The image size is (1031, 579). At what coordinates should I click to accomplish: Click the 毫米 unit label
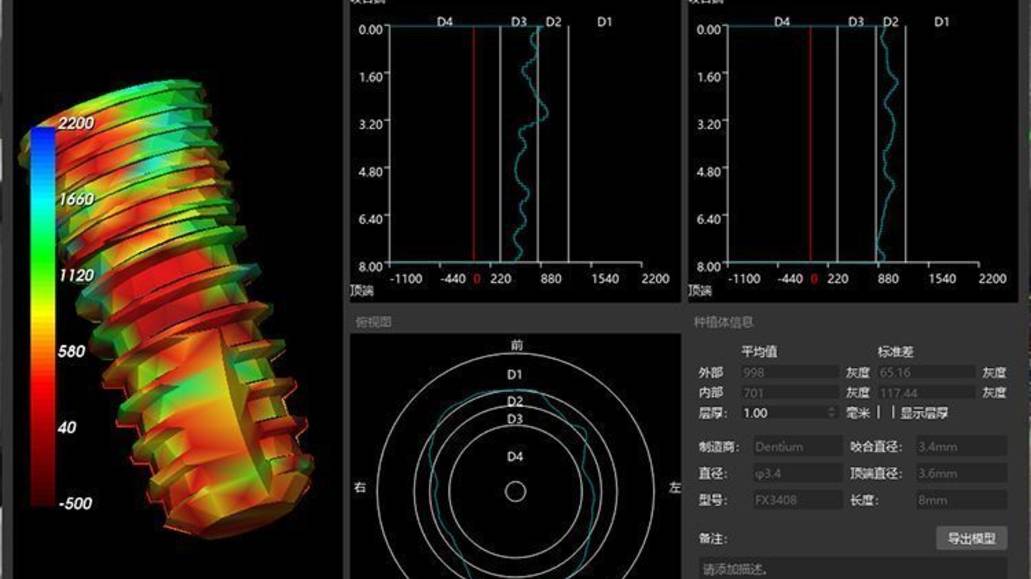(857, 413)
